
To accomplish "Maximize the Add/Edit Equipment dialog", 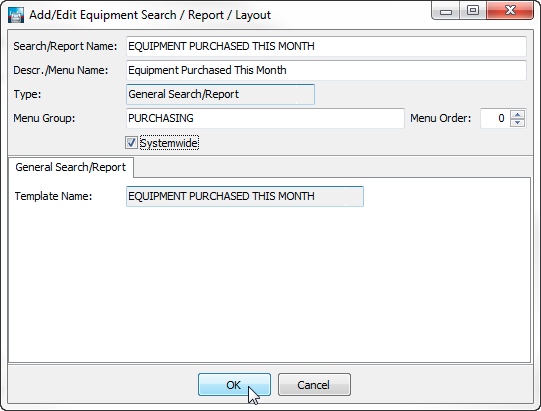I will coord(473,11).
